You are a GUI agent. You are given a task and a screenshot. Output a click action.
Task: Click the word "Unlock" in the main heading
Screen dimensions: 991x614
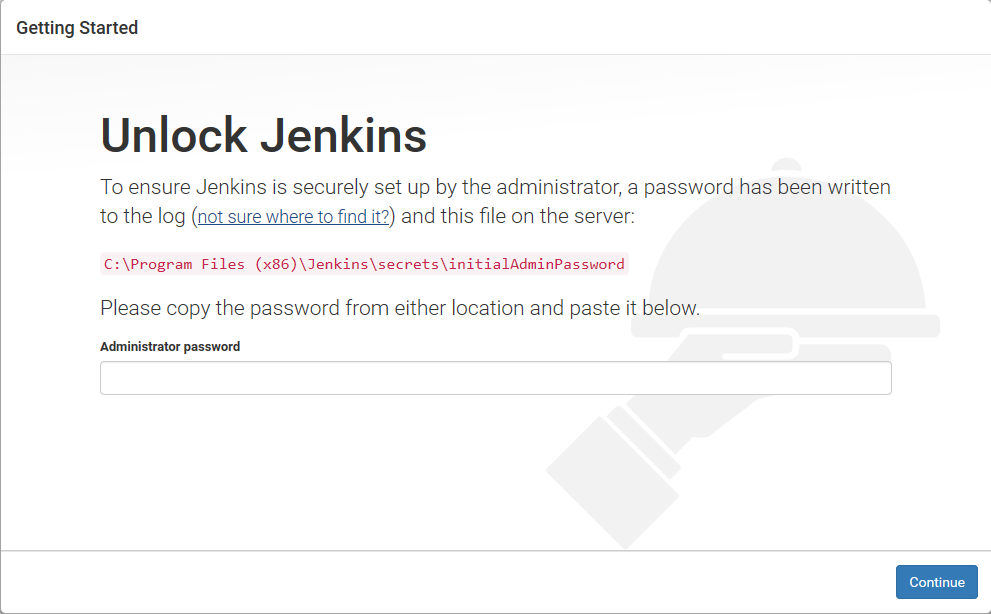(x=174, y=136)
